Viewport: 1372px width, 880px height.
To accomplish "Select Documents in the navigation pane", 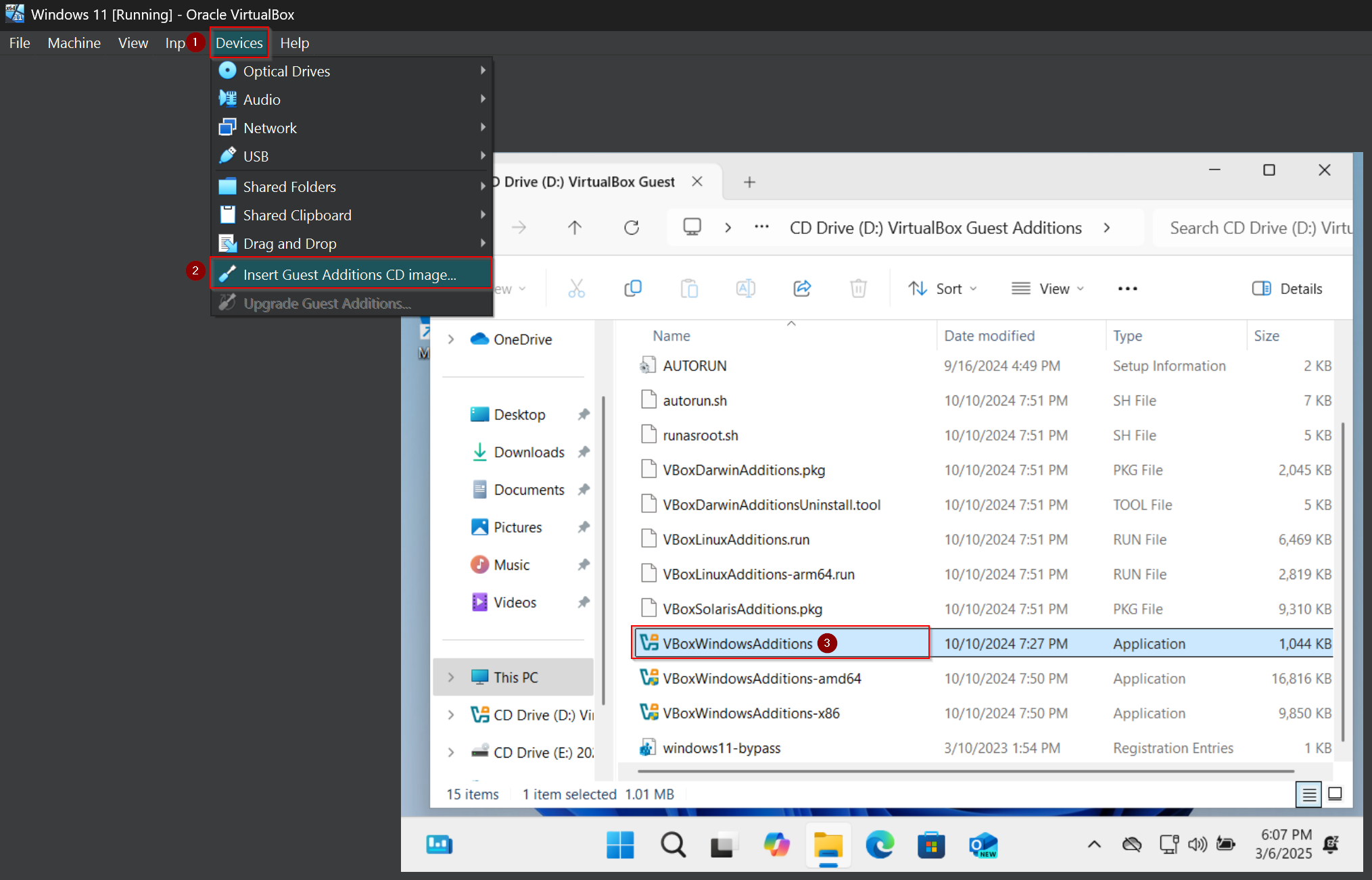I will (x=529, y=489).
